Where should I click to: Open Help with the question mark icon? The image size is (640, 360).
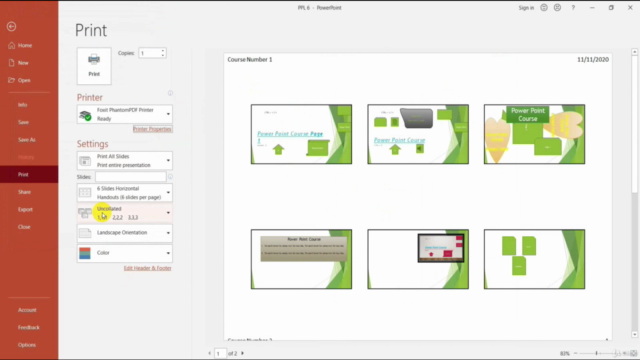click(573, 8)
